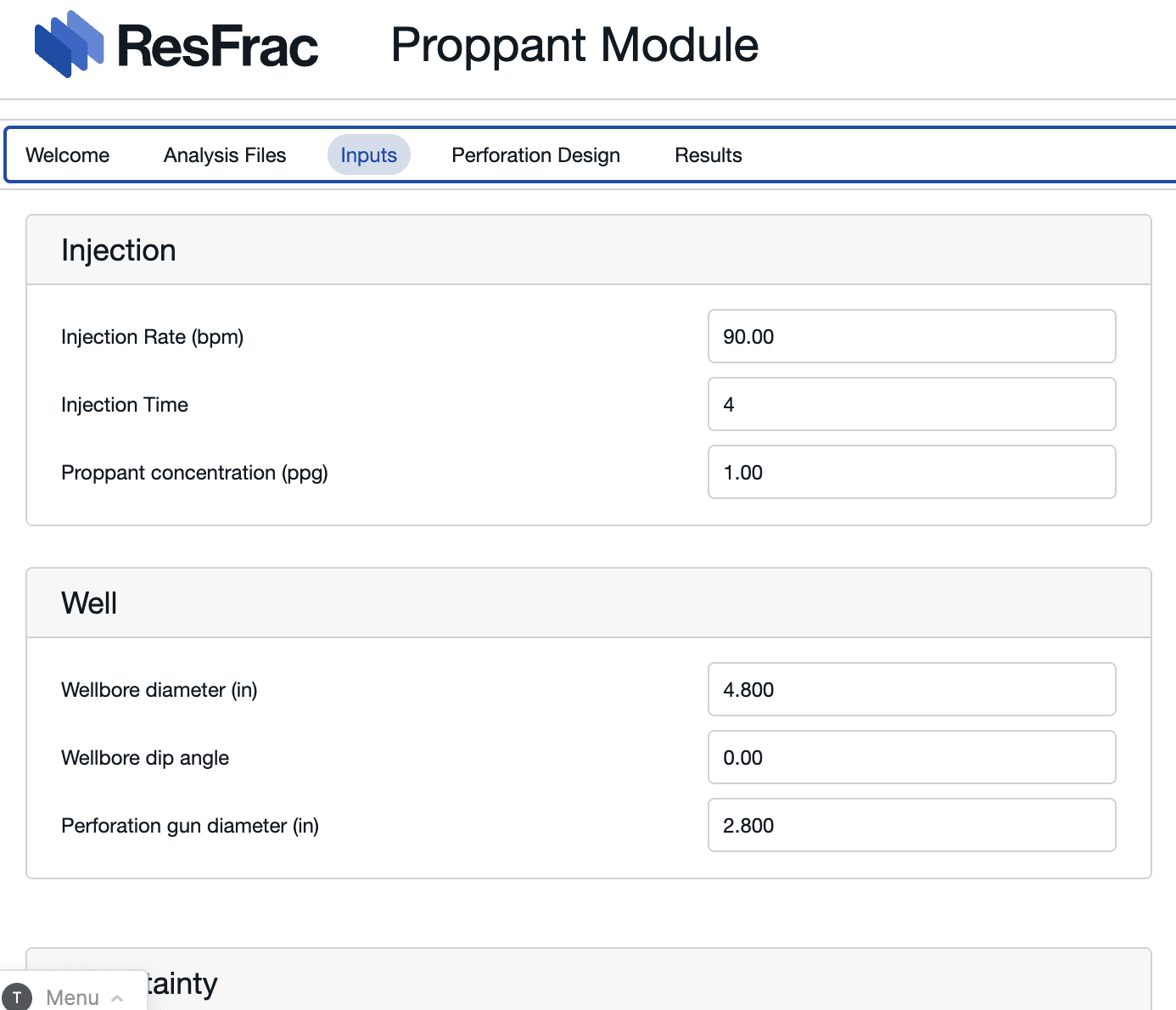Click the ResFrac wordmark text
Screen dimensions: 1176x1010
click(x=218, y=46)
